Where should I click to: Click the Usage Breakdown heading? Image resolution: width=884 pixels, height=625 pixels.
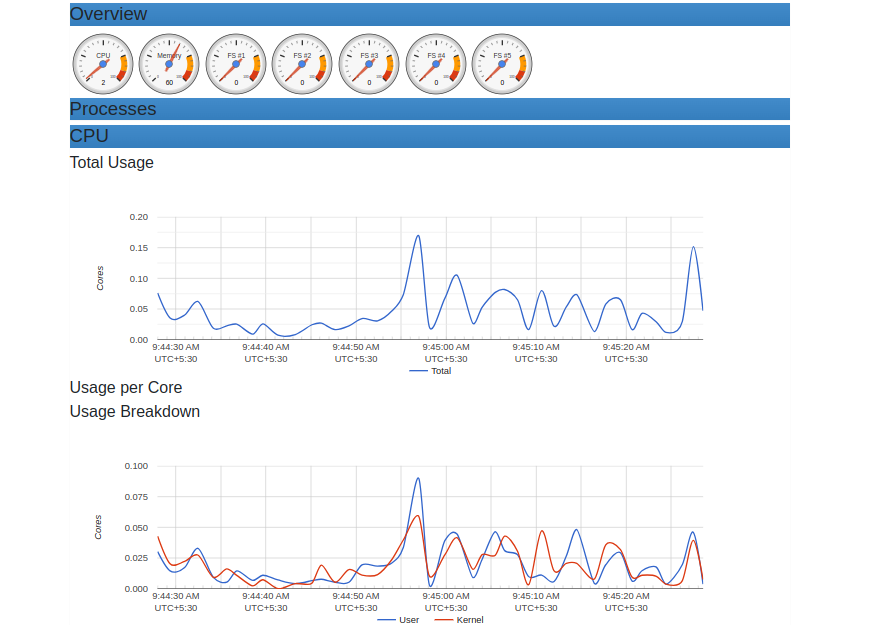[135, 411]
